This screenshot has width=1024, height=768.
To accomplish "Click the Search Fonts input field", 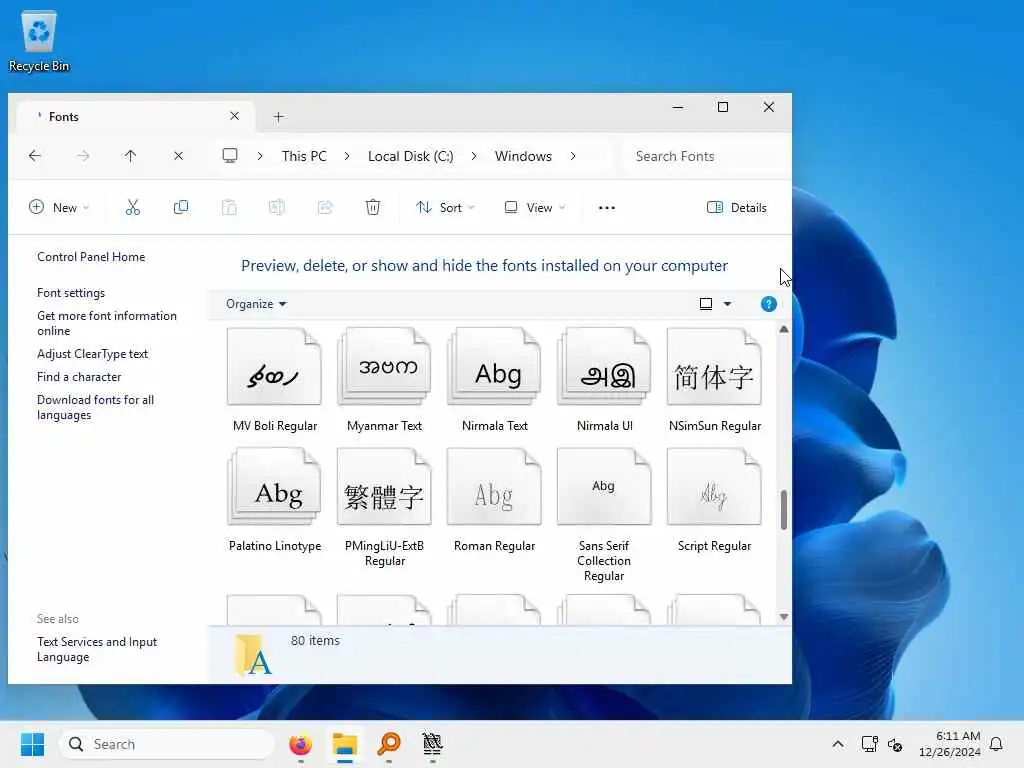I will [x=705, y=156].
